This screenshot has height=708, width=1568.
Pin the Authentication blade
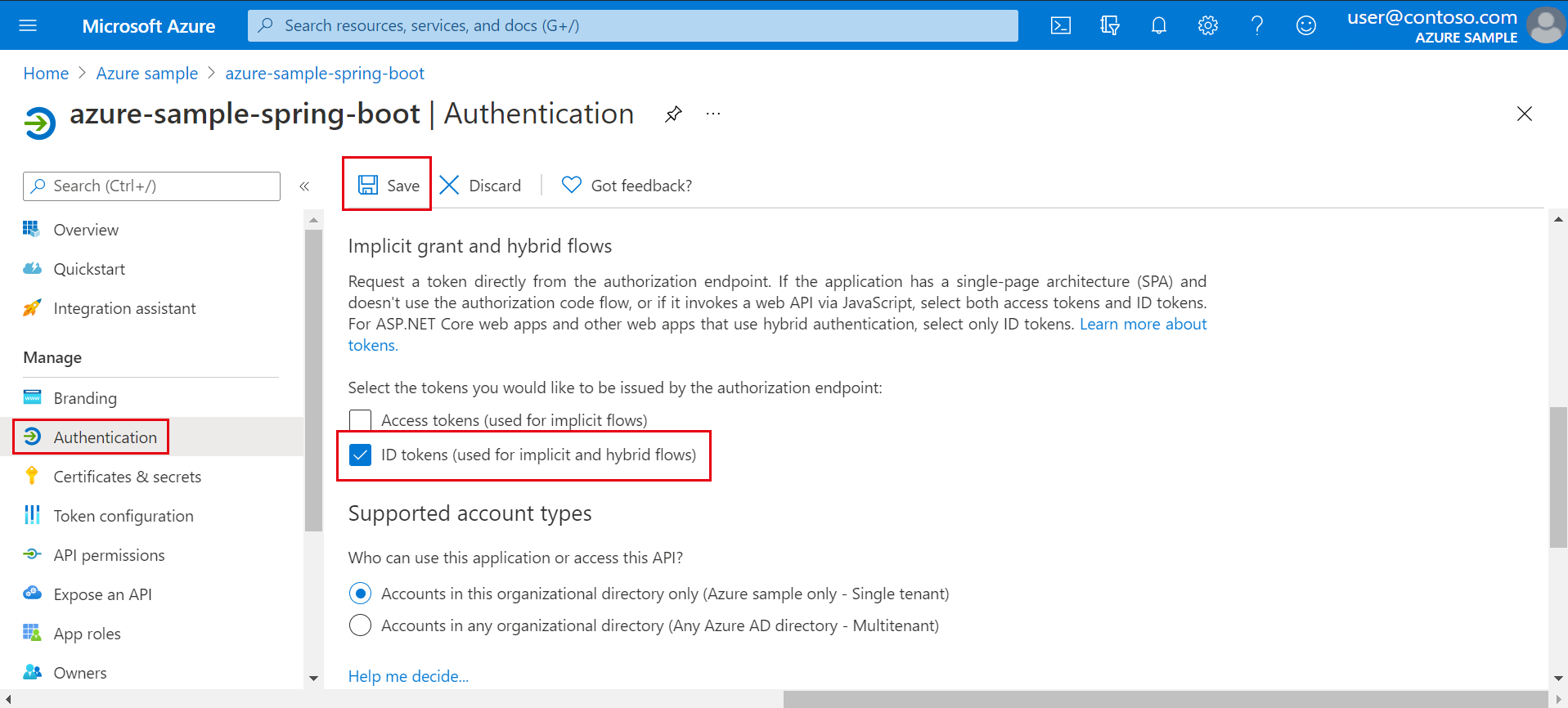pos(673,114)
